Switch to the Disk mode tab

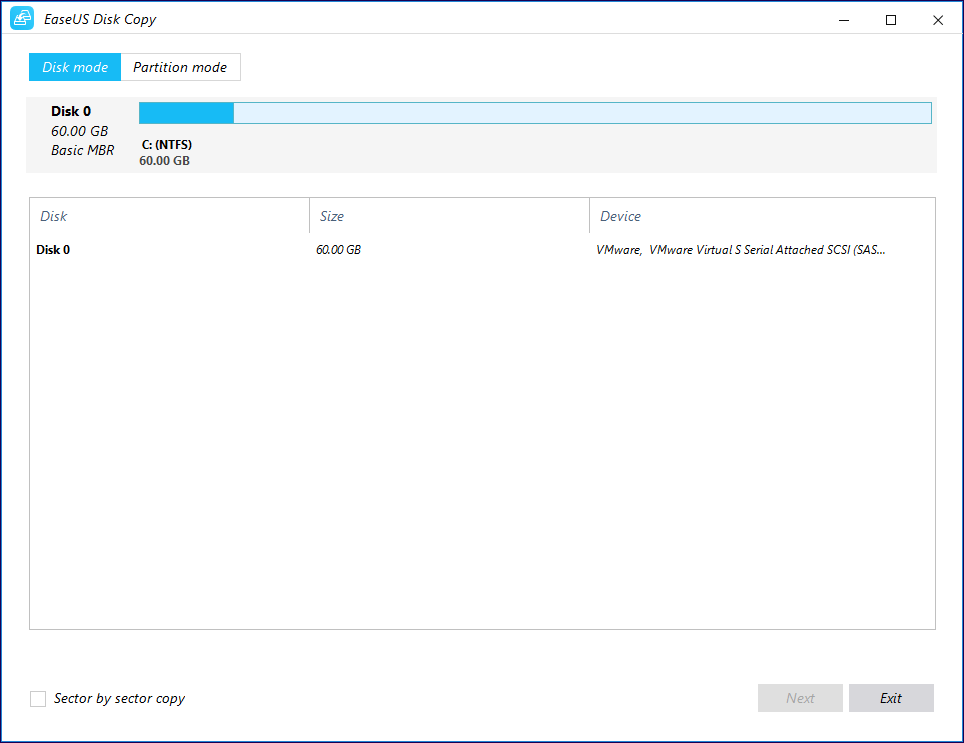(75, 67)
